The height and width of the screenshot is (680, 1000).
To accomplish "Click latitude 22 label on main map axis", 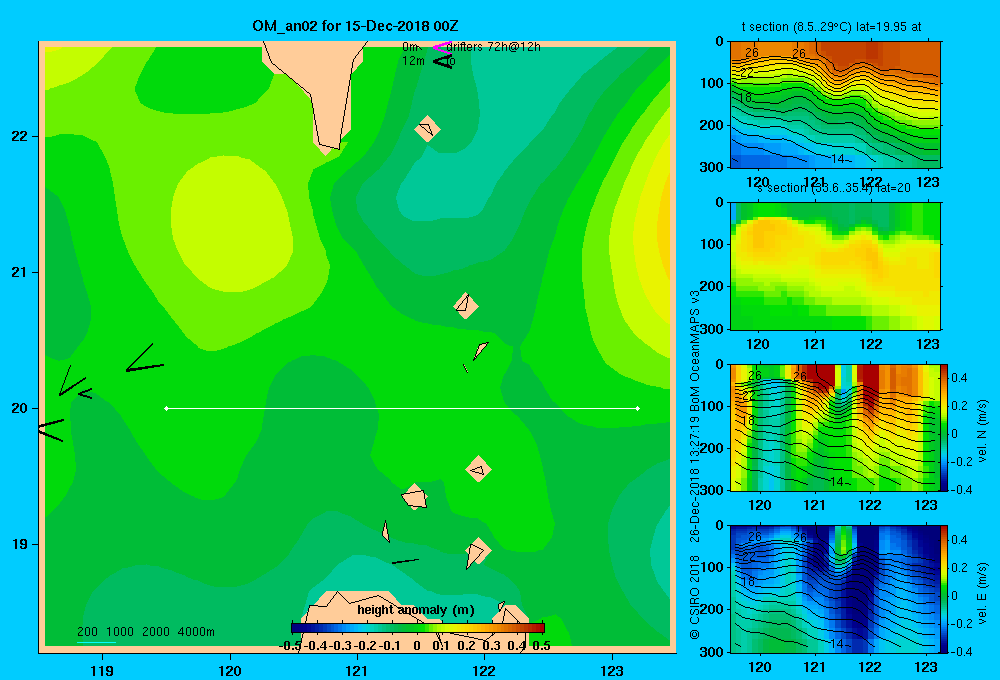I will (19, 137).
